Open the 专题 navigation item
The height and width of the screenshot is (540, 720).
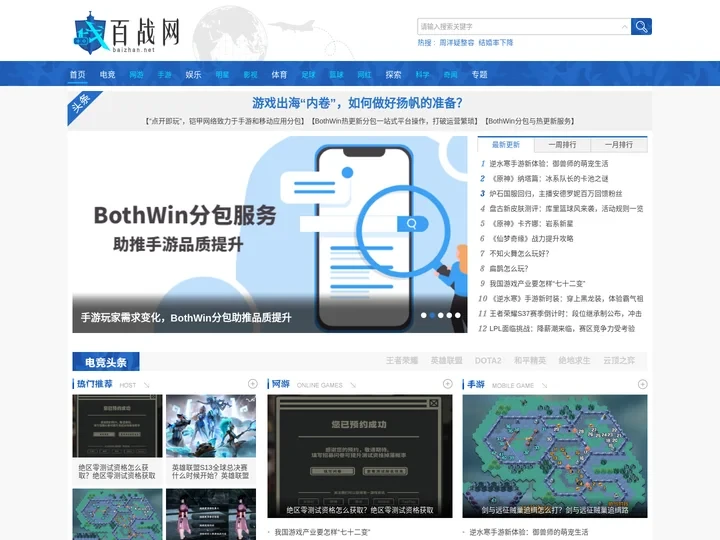tap(479, 74)
